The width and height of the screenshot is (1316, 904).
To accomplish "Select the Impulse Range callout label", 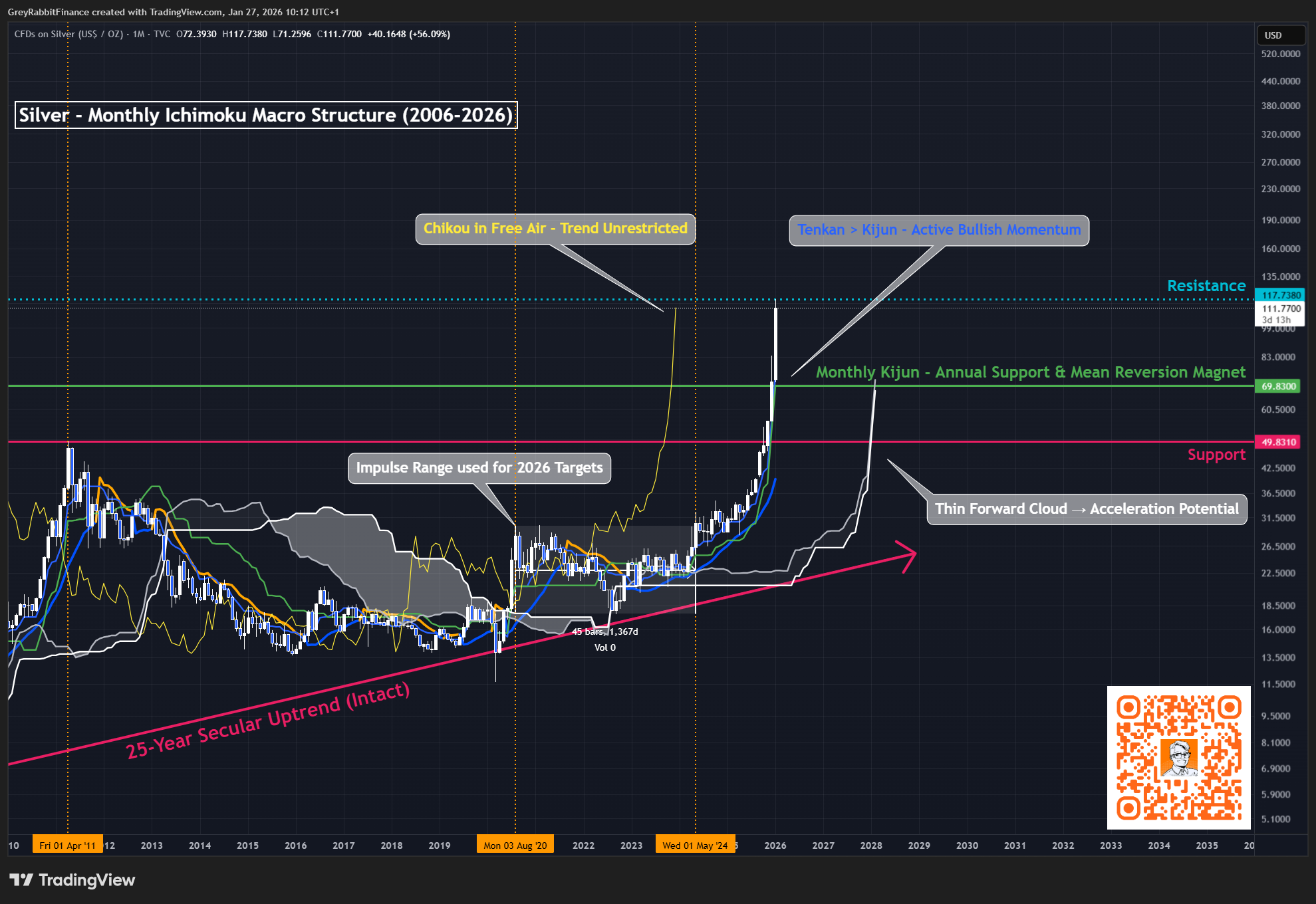I will pyautogui.click(x=479, y=468).
